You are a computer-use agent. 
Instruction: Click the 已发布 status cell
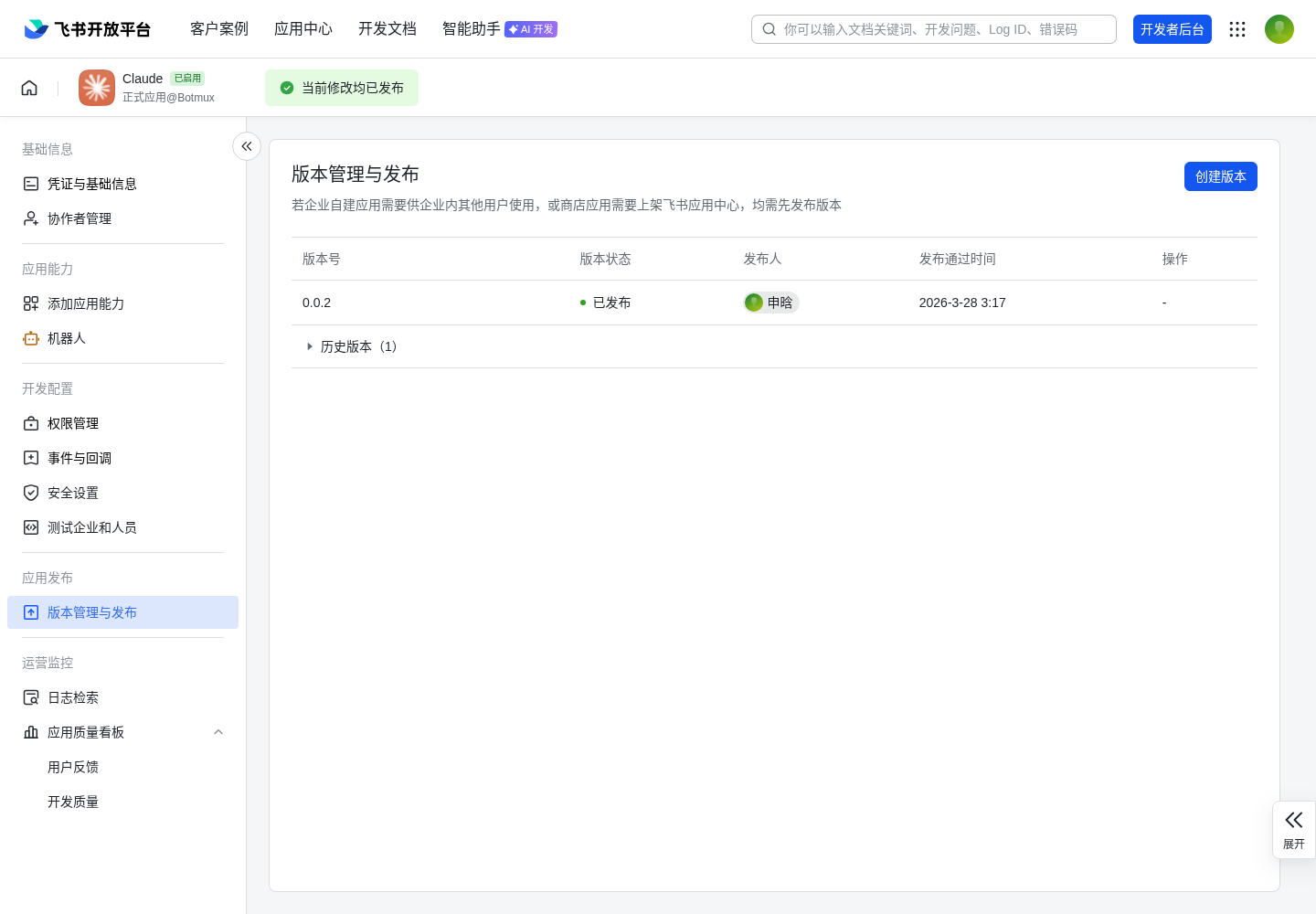click(x=605, y=303)
